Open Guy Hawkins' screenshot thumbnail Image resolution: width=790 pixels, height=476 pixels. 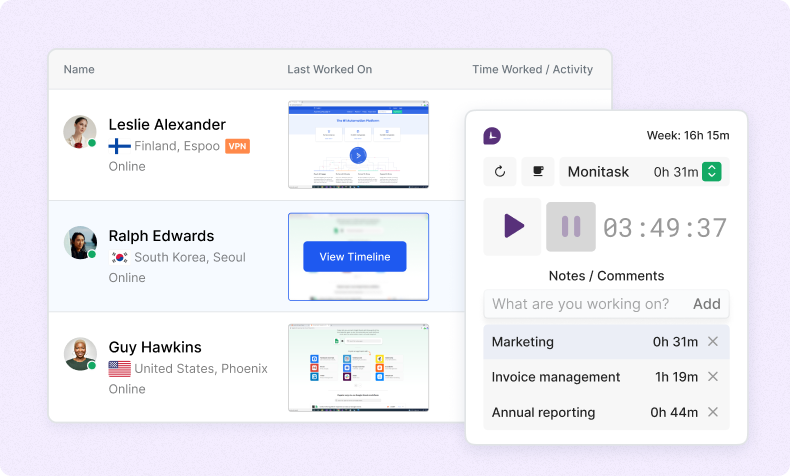point(358,368)
